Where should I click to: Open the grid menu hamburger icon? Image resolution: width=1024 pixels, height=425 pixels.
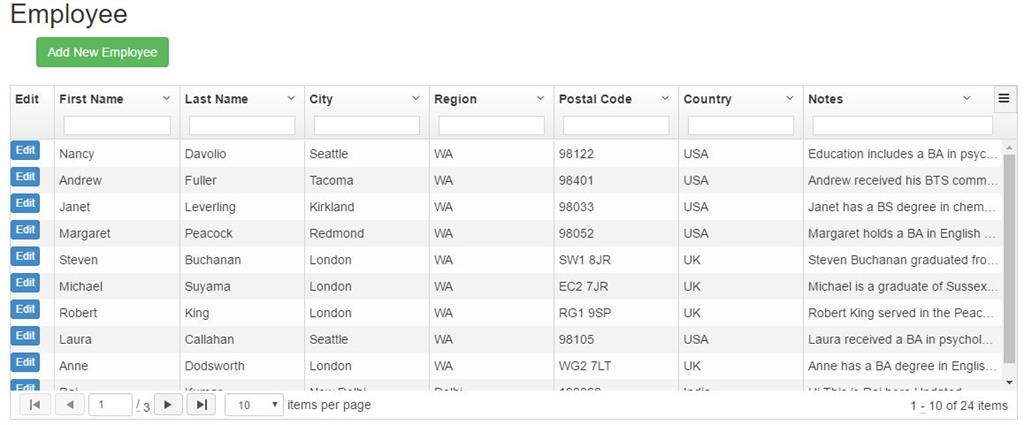[1004, 98]
